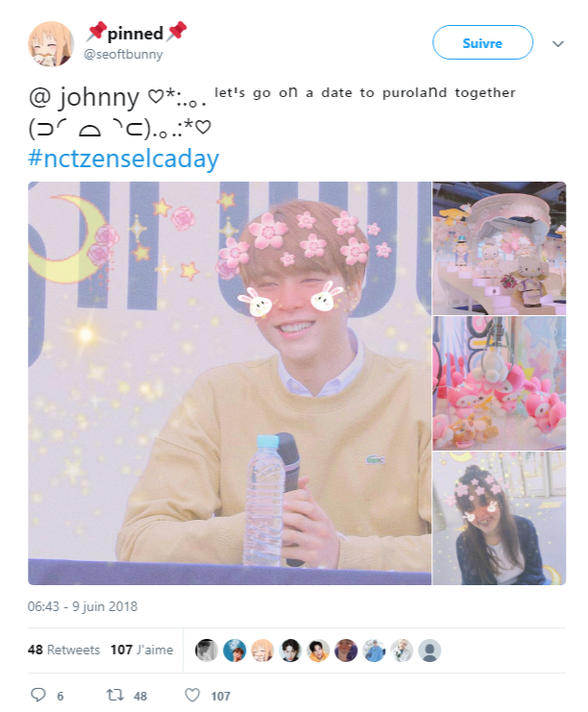Click the reply speech bubble icon
This screenshot has width=588, height=712.
tap(38, 695)
